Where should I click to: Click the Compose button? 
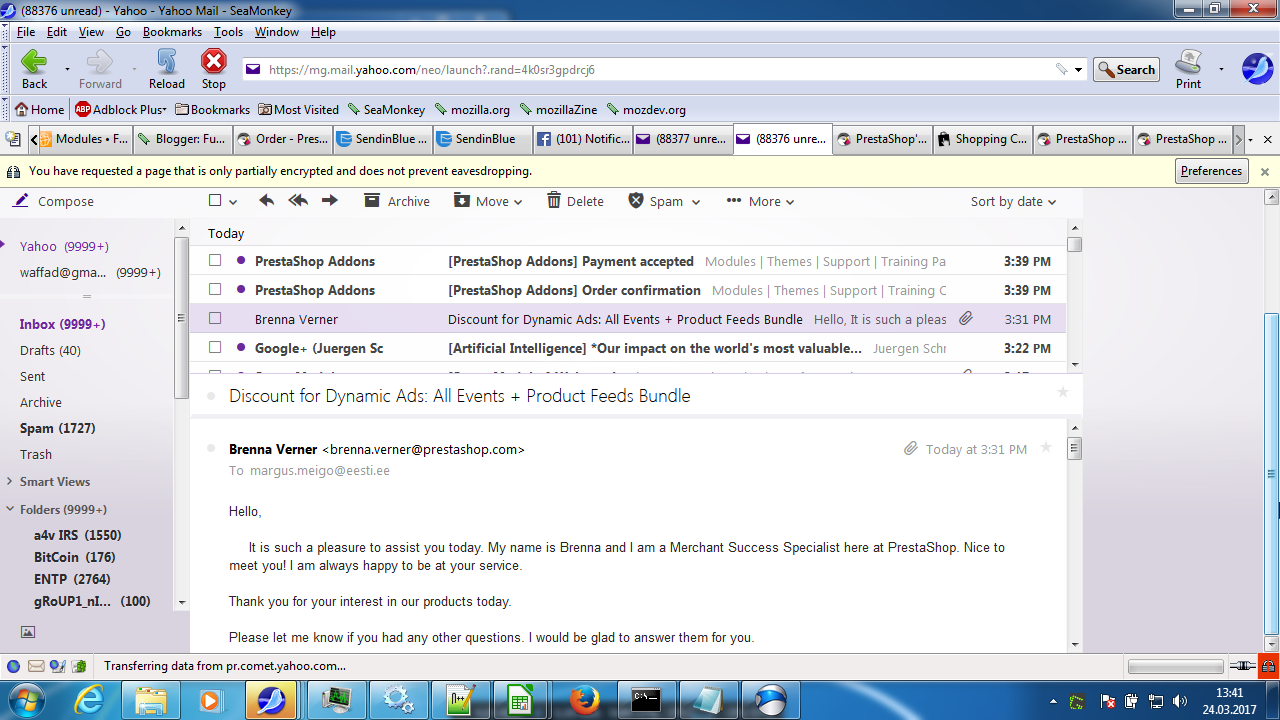click(x=54, y=201)
